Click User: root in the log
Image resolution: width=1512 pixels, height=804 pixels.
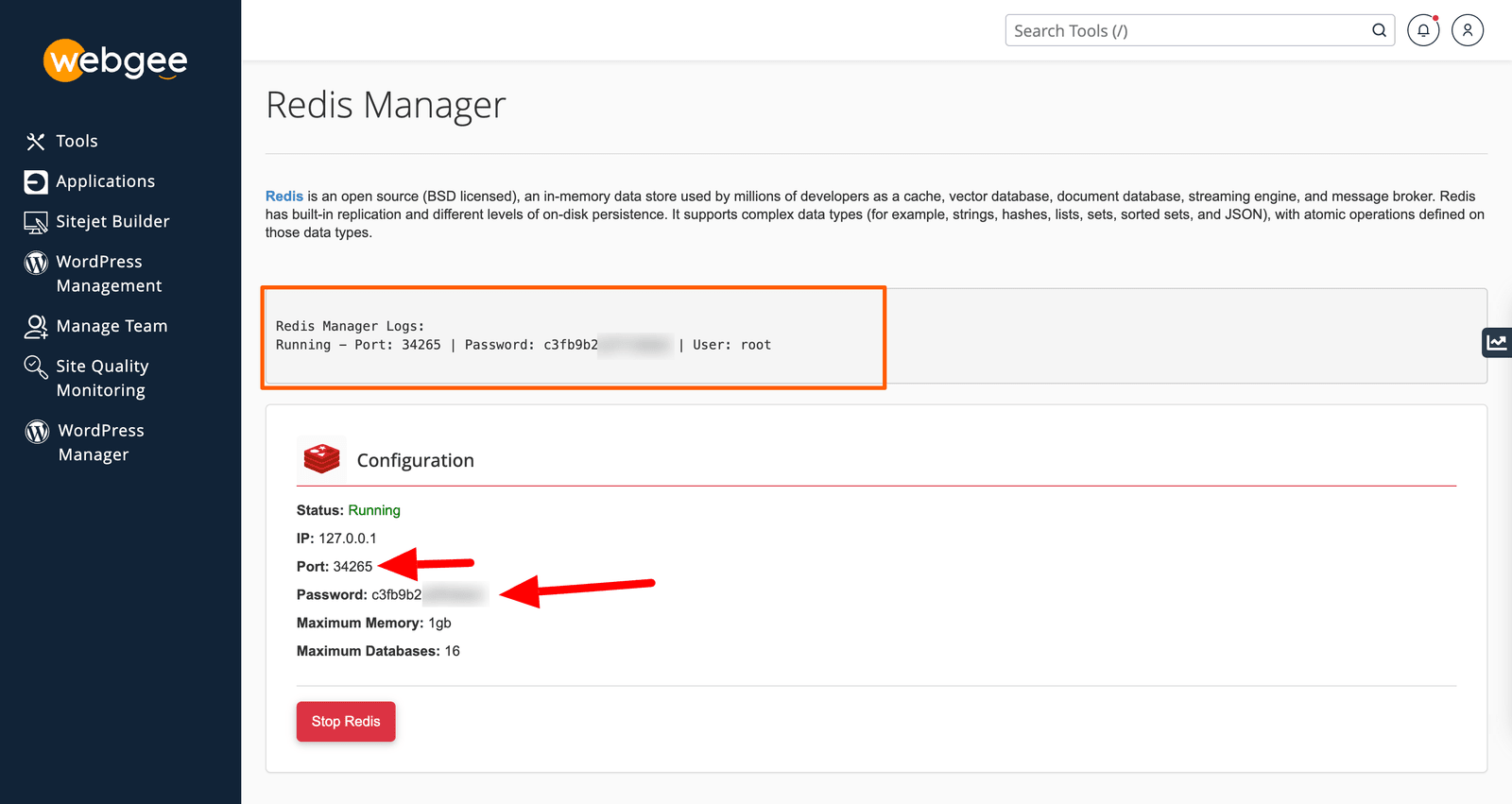[731, 345]
